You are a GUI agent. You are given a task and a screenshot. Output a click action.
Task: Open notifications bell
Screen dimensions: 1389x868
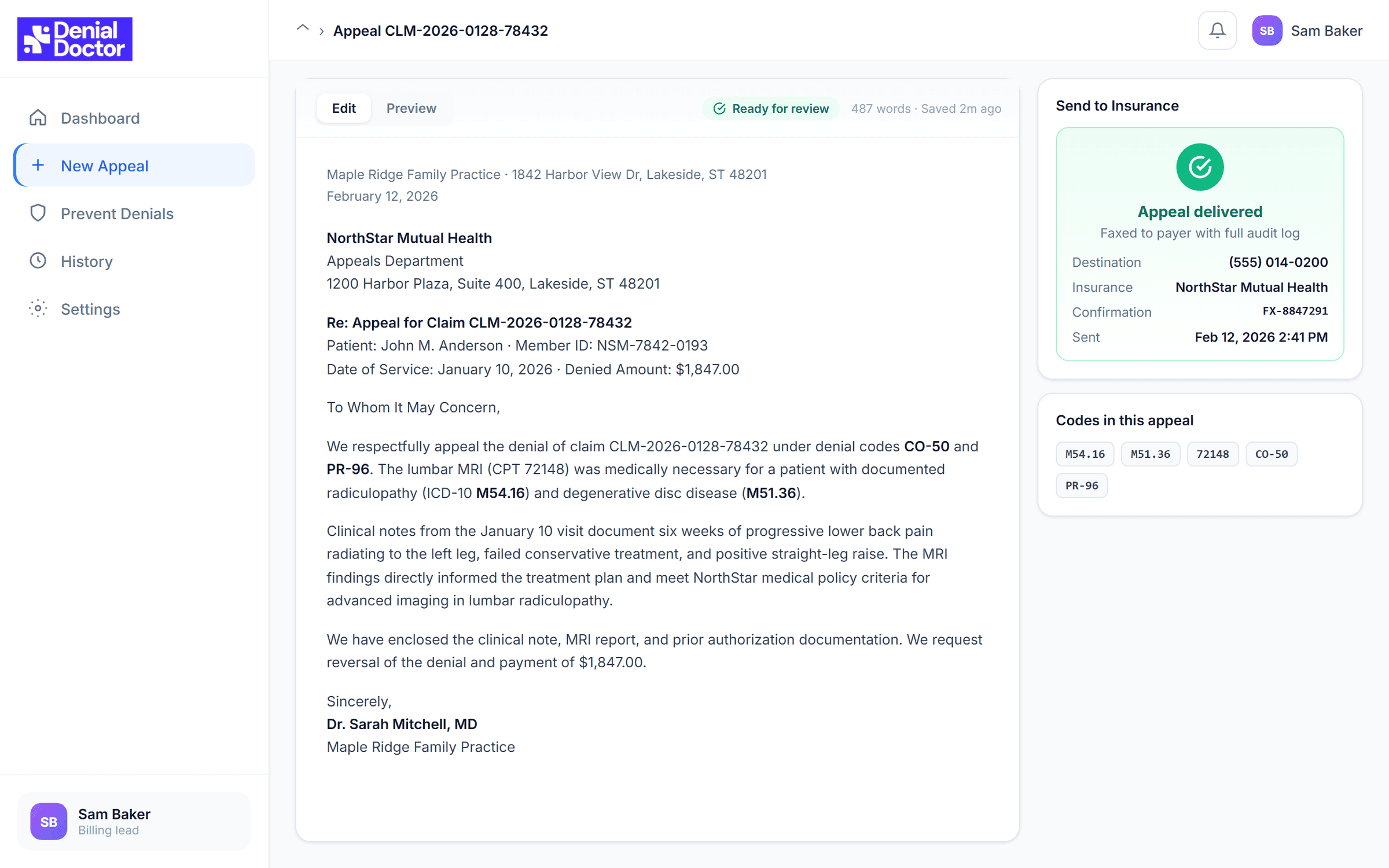point(1217,31)
